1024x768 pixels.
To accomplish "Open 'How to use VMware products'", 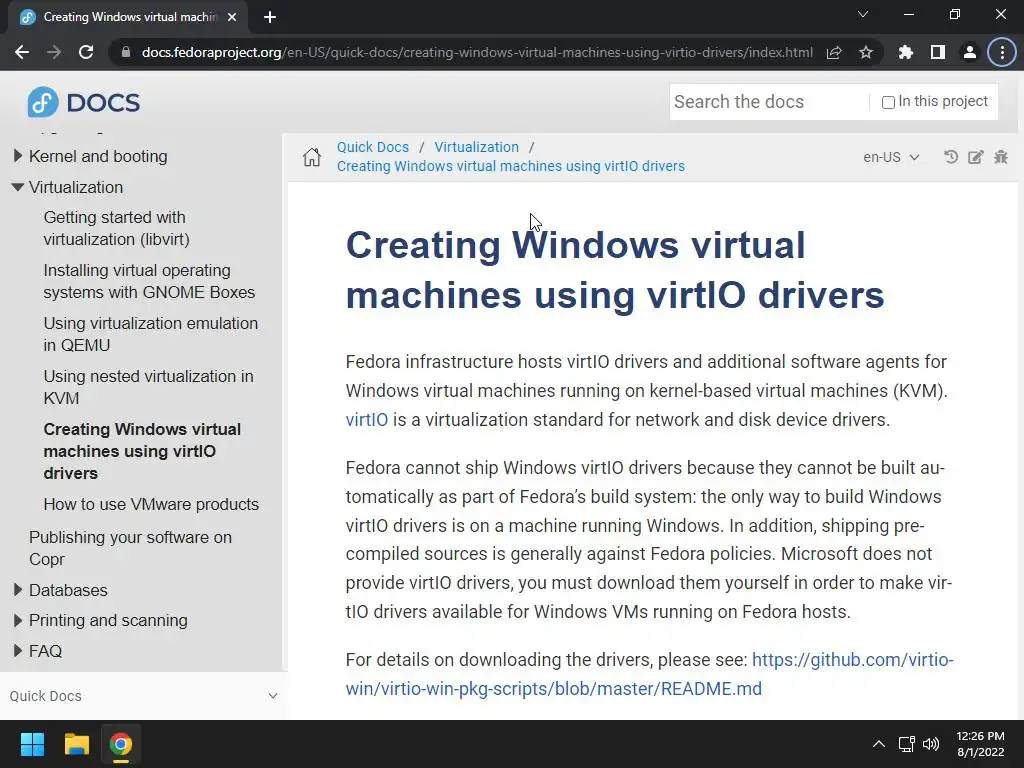I will point(151,504).
